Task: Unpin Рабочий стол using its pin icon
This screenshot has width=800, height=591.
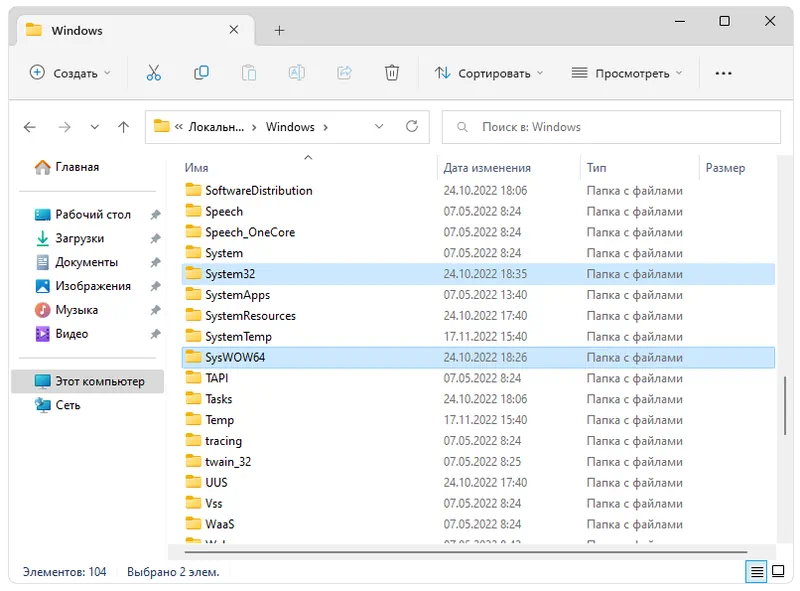Action: pyautogui.click(x=156, y=215)
